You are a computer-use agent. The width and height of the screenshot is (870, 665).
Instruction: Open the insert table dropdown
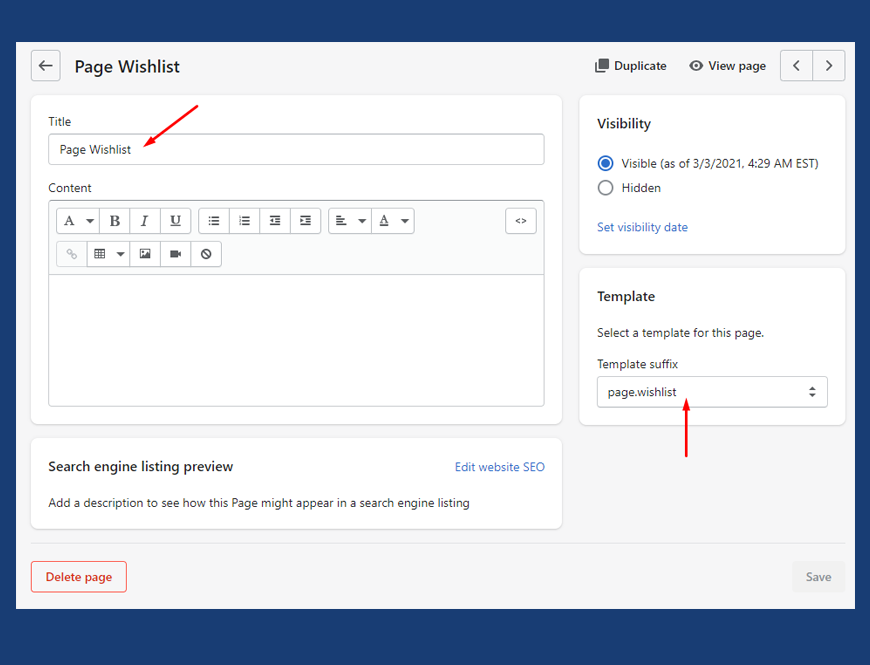coord(108,254)
